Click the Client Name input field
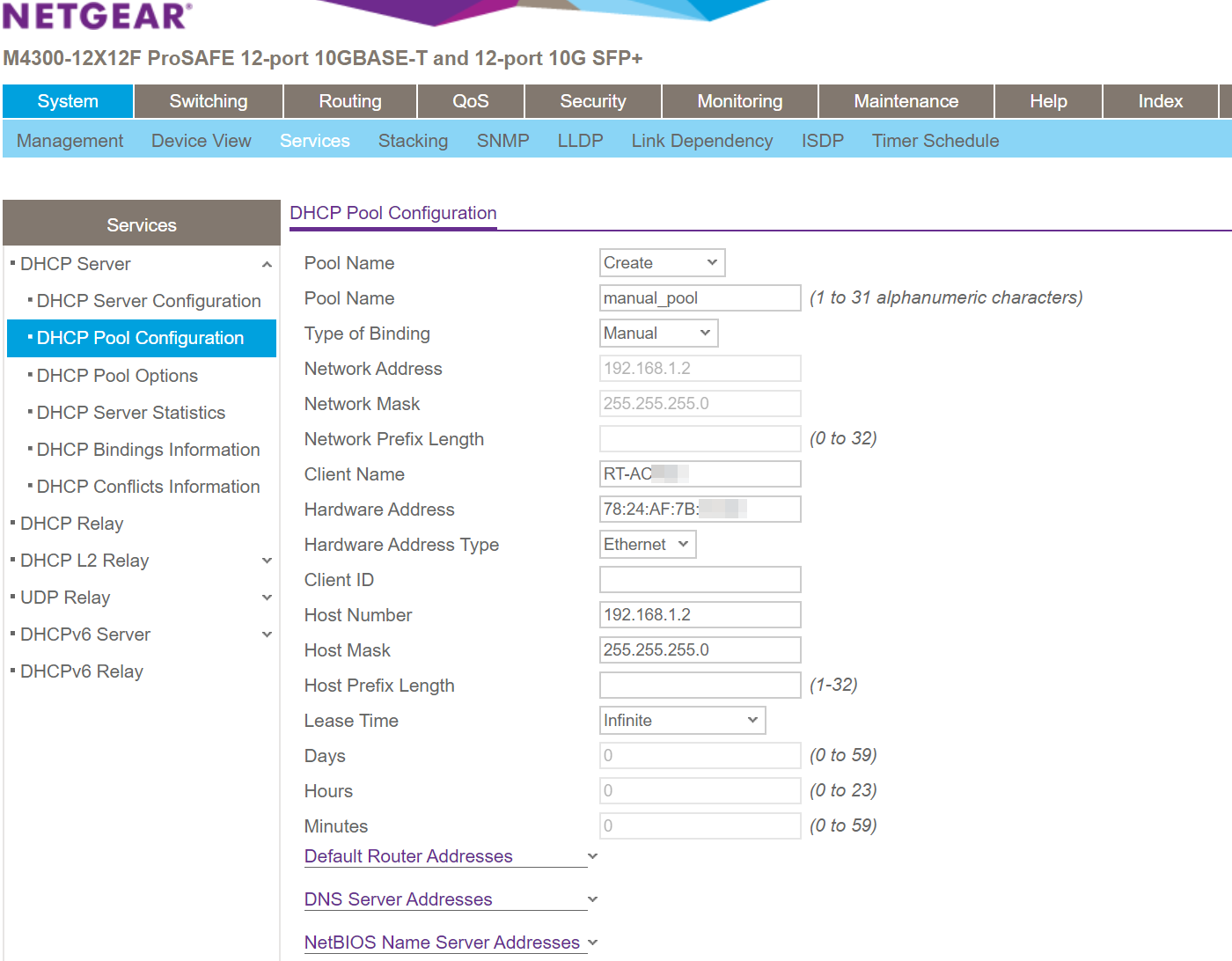 700,473
